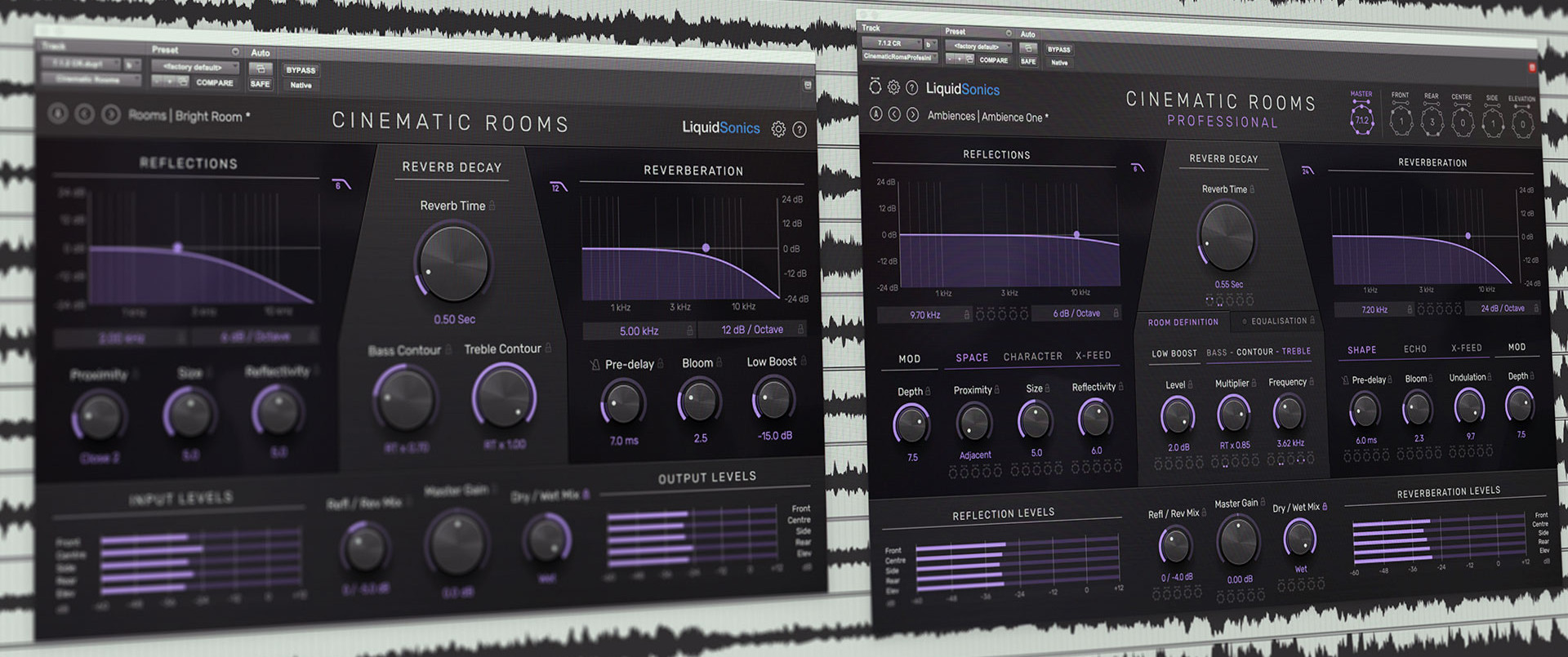Go to next preset in standard Cinematic Rooms
Screen dimensions: 1568x657
(111, 114)
